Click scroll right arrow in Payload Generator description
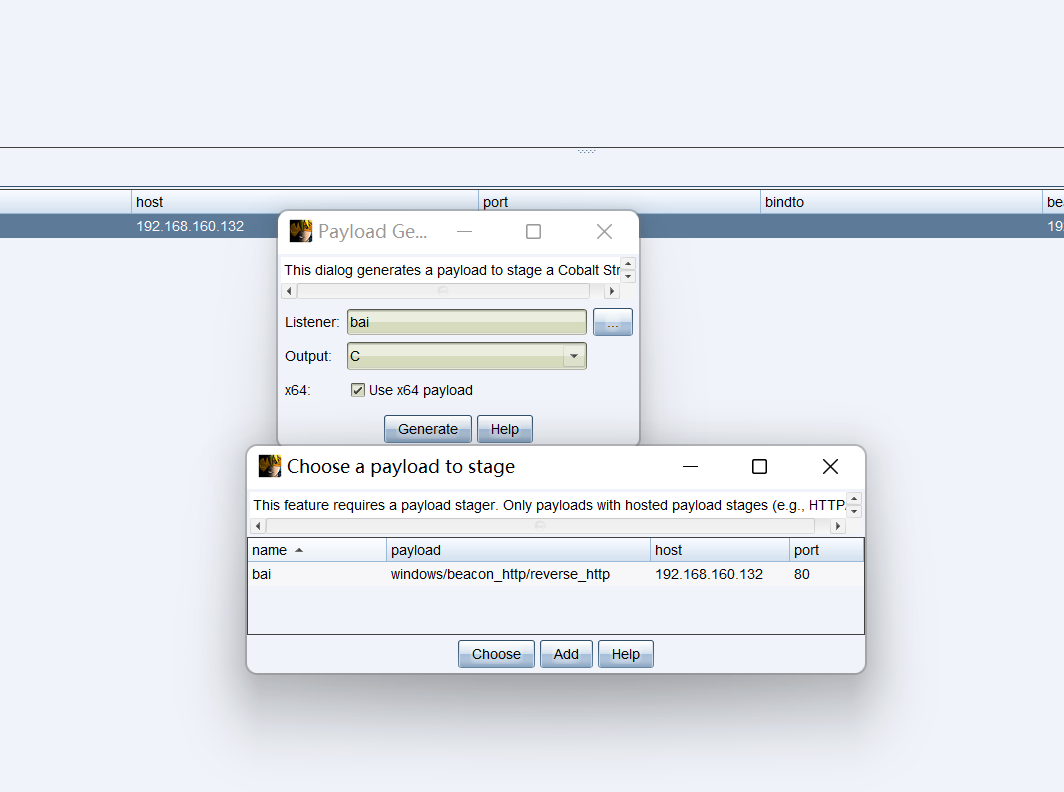Image resolution: width=1064 pixels, height=792 pixels. coord(611,291)
